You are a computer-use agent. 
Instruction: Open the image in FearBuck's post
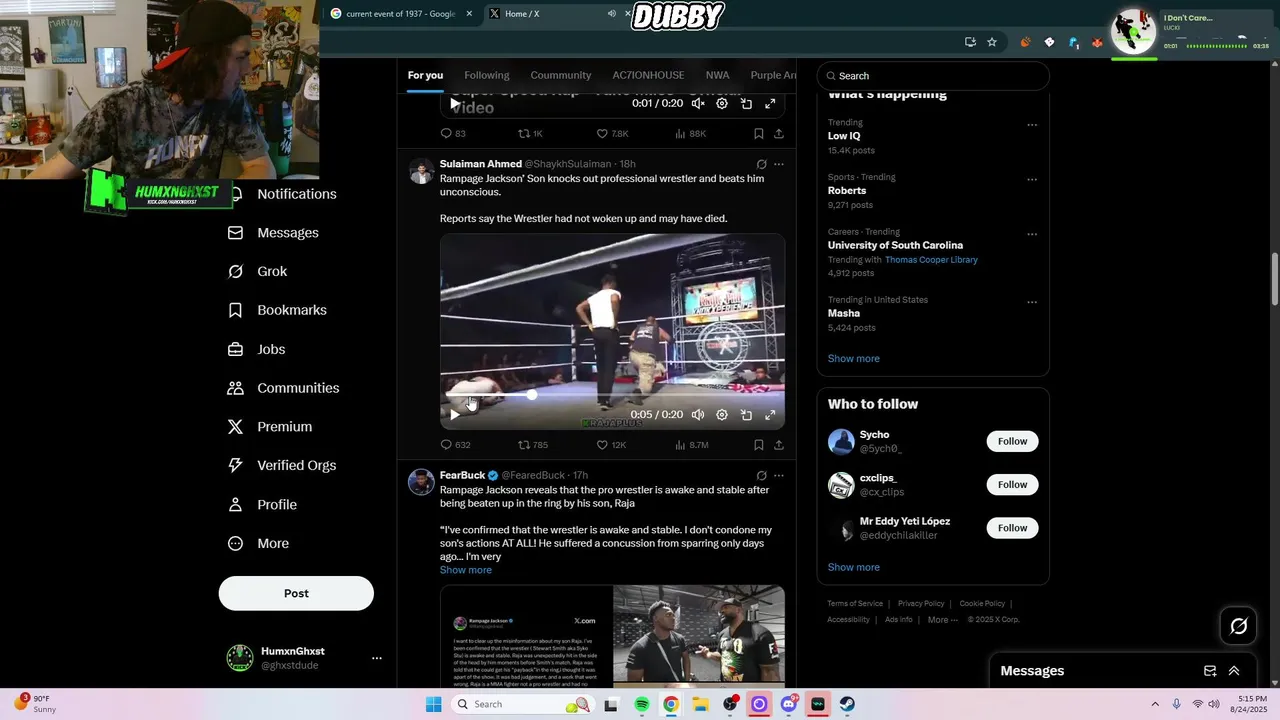click(x=612, y=636)
